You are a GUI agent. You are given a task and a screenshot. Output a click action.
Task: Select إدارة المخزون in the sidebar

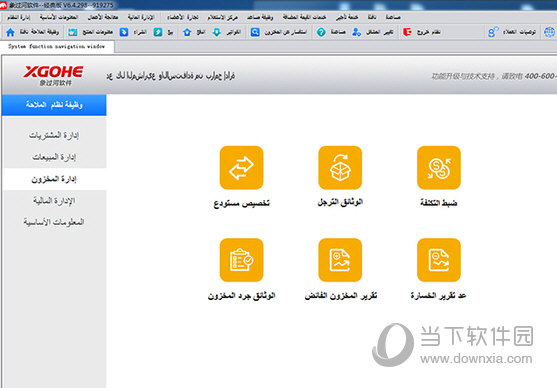[x=54, y=179]
